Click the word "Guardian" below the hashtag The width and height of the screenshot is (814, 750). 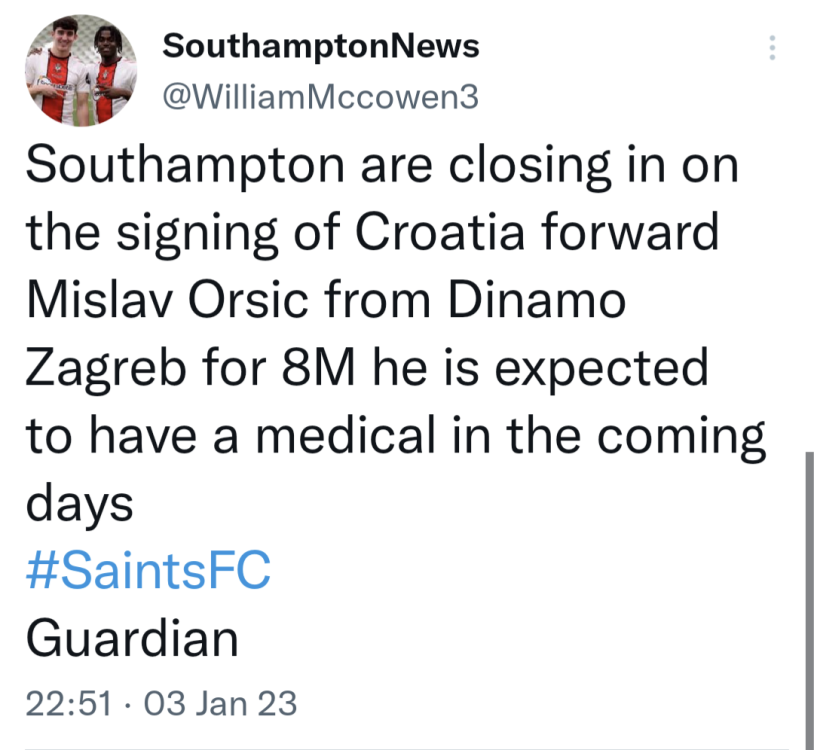coord(132,638)
